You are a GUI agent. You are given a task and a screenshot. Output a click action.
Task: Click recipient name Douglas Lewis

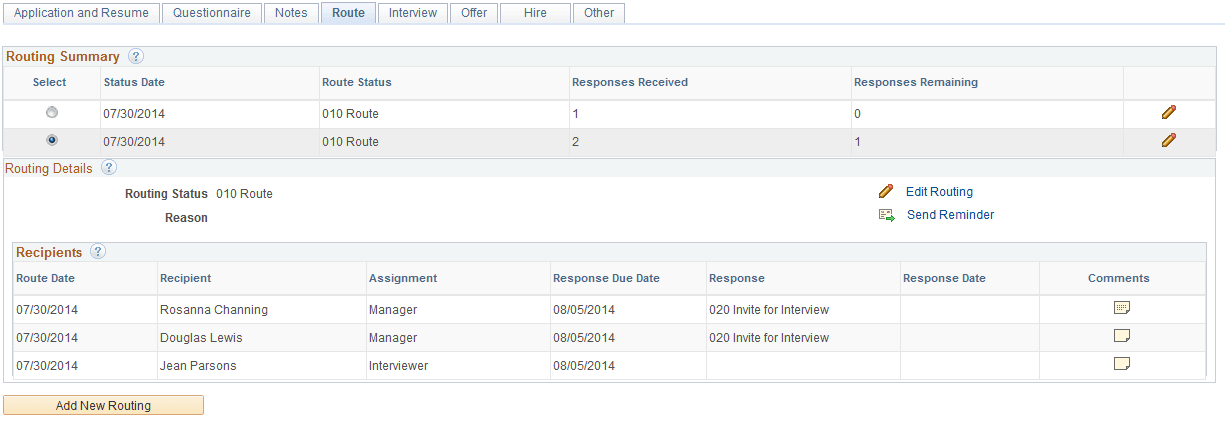coord(201,338)
